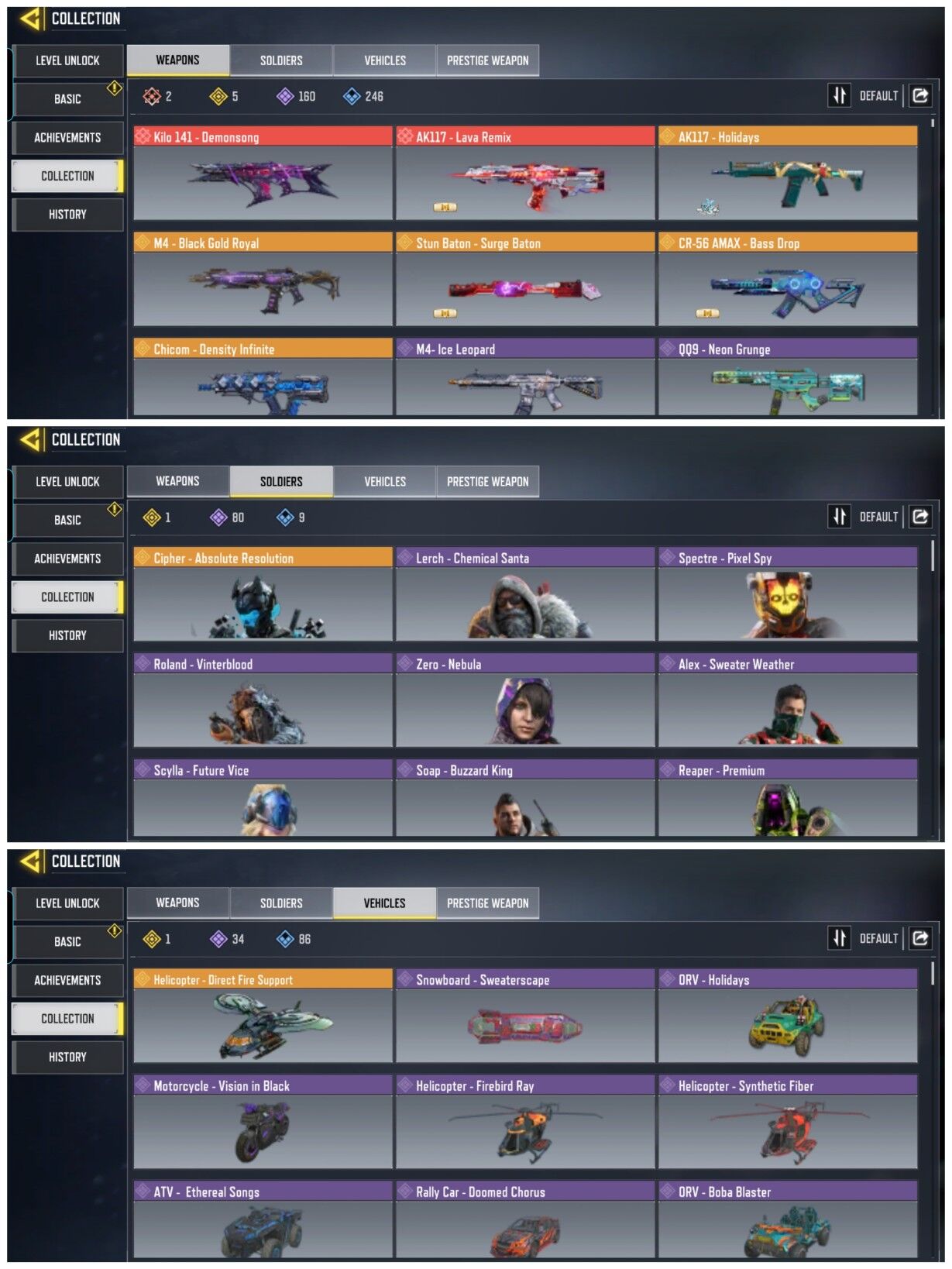Viewport: 952px width, 1269px height.
Task: Click the legendary gold rarity icon showing 5
Action: tap(218, 96)
